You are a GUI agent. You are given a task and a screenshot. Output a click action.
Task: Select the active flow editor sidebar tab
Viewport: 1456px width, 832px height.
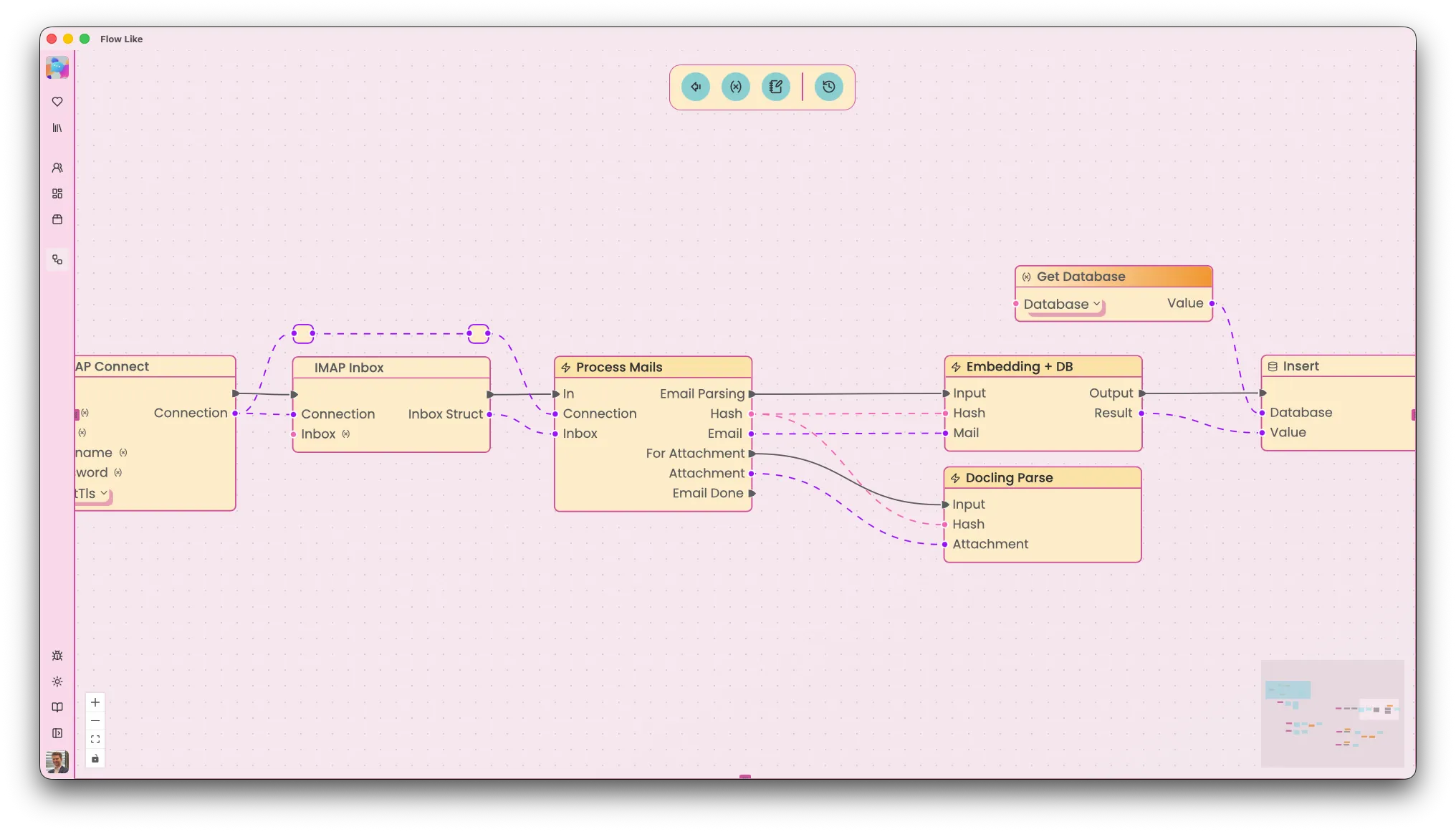pyautogui.click(x=57, y=259)
